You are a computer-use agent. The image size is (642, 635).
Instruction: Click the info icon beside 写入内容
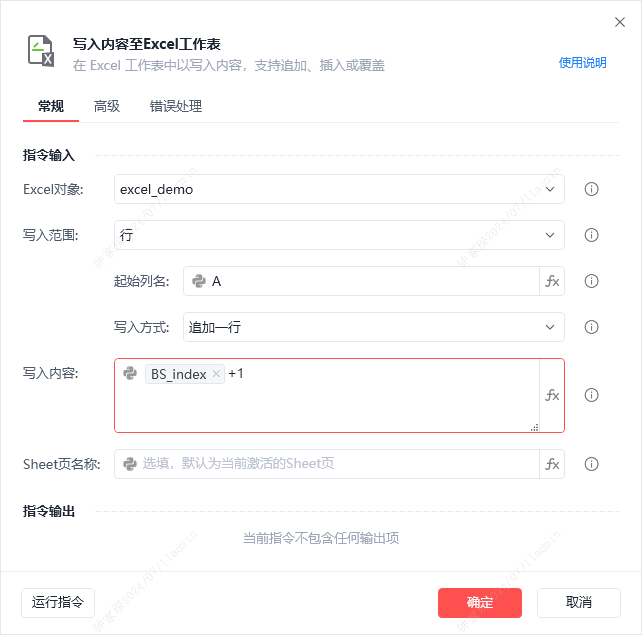tap(591, 395)
